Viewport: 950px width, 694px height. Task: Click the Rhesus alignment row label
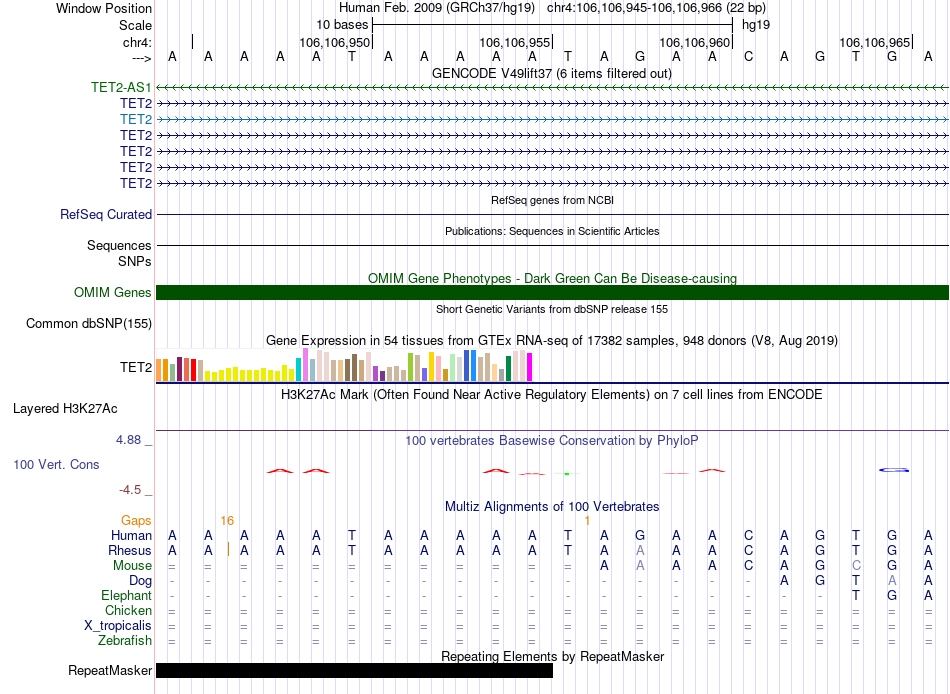130,551
